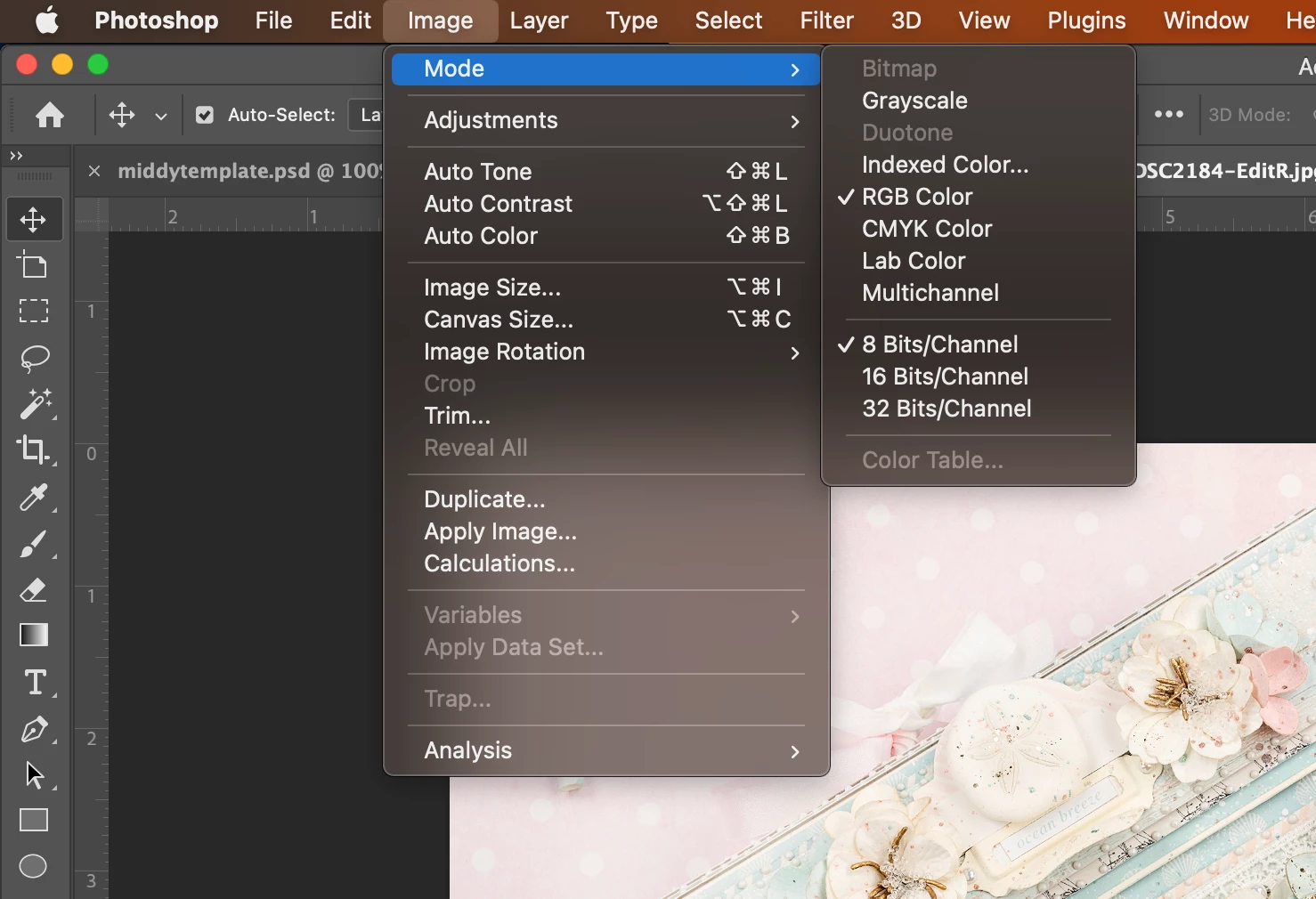Choose Auto Color

point(605,236)
